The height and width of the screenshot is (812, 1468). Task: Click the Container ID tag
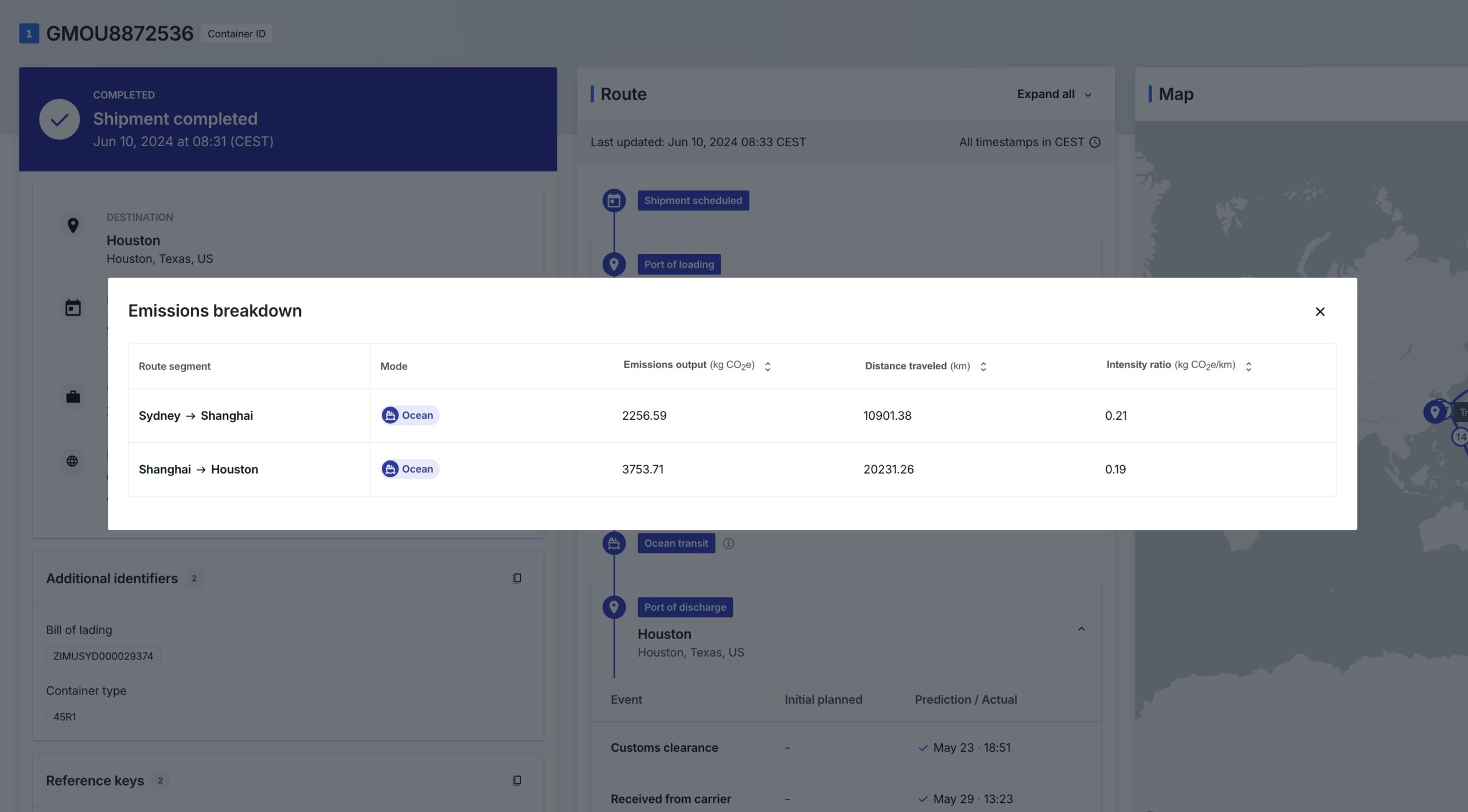[x=236, y=34]
